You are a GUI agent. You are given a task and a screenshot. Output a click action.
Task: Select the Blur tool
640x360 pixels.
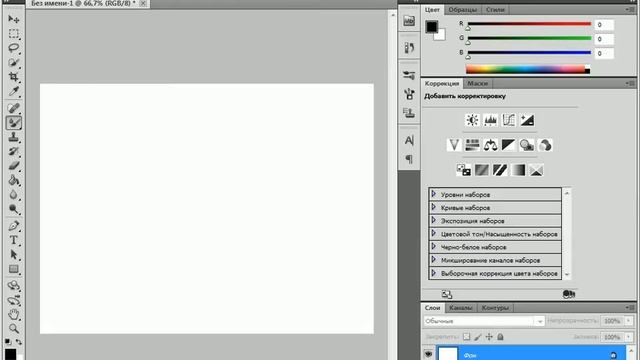click(13, 195)
